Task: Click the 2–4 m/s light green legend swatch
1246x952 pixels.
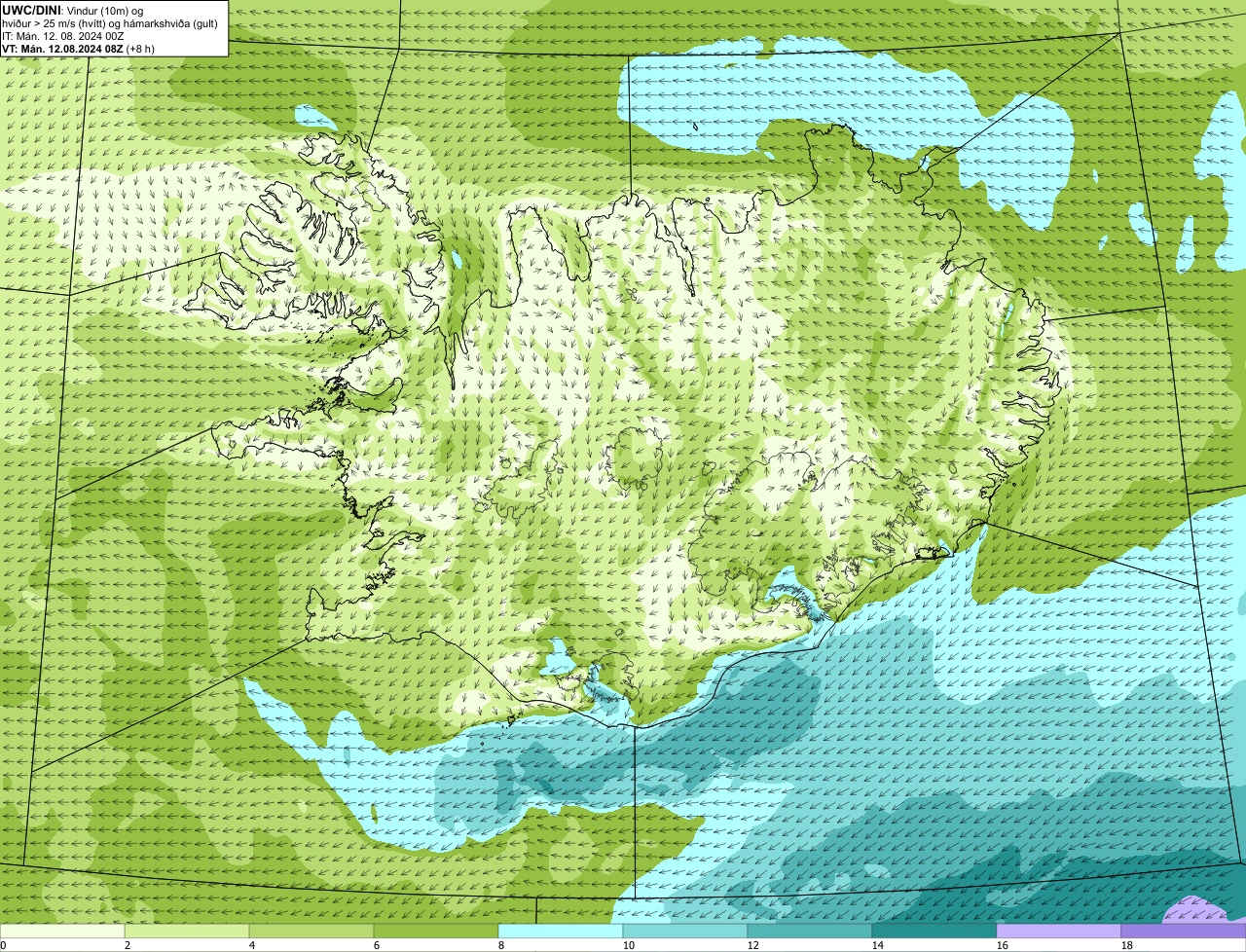Action: (187, 931)
